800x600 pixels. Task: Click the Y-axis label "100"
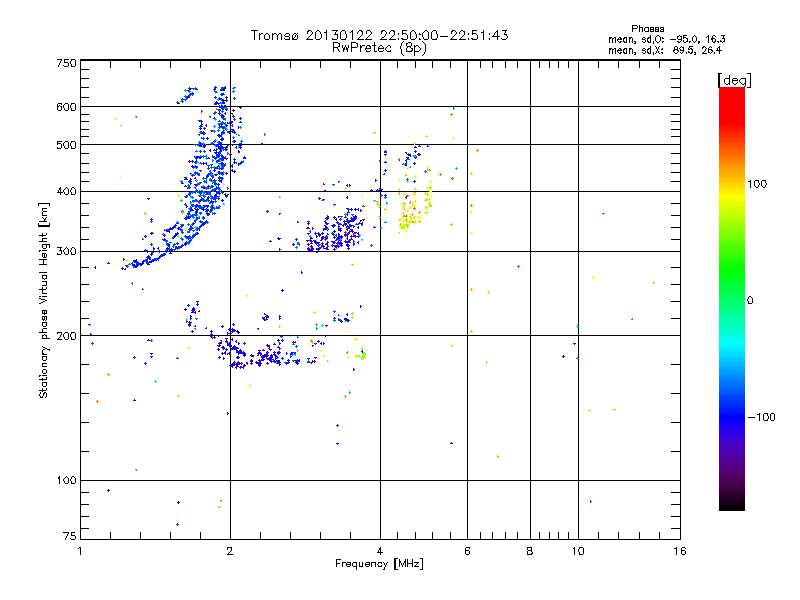coord(67,480)
